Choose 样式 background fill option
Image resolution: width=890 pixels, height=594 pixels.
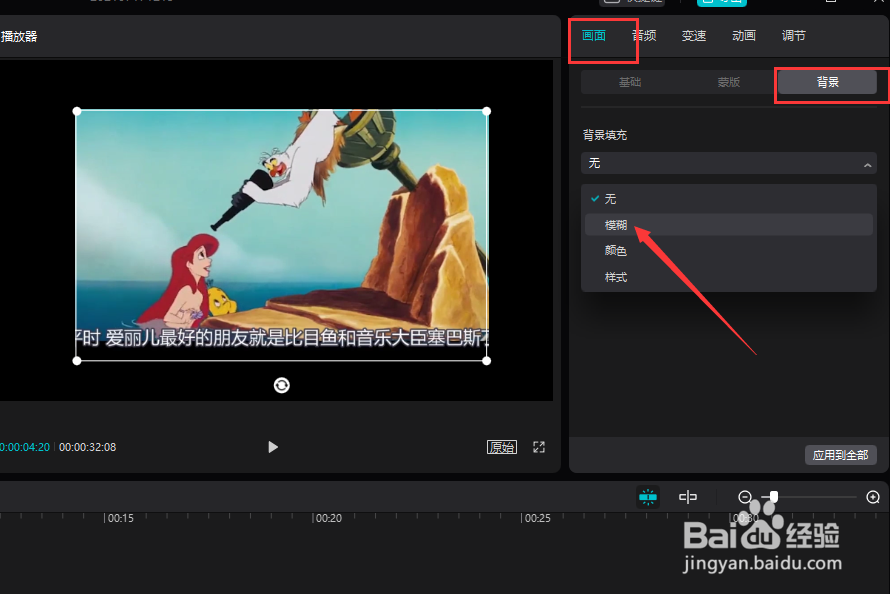[x=729, y=277]
